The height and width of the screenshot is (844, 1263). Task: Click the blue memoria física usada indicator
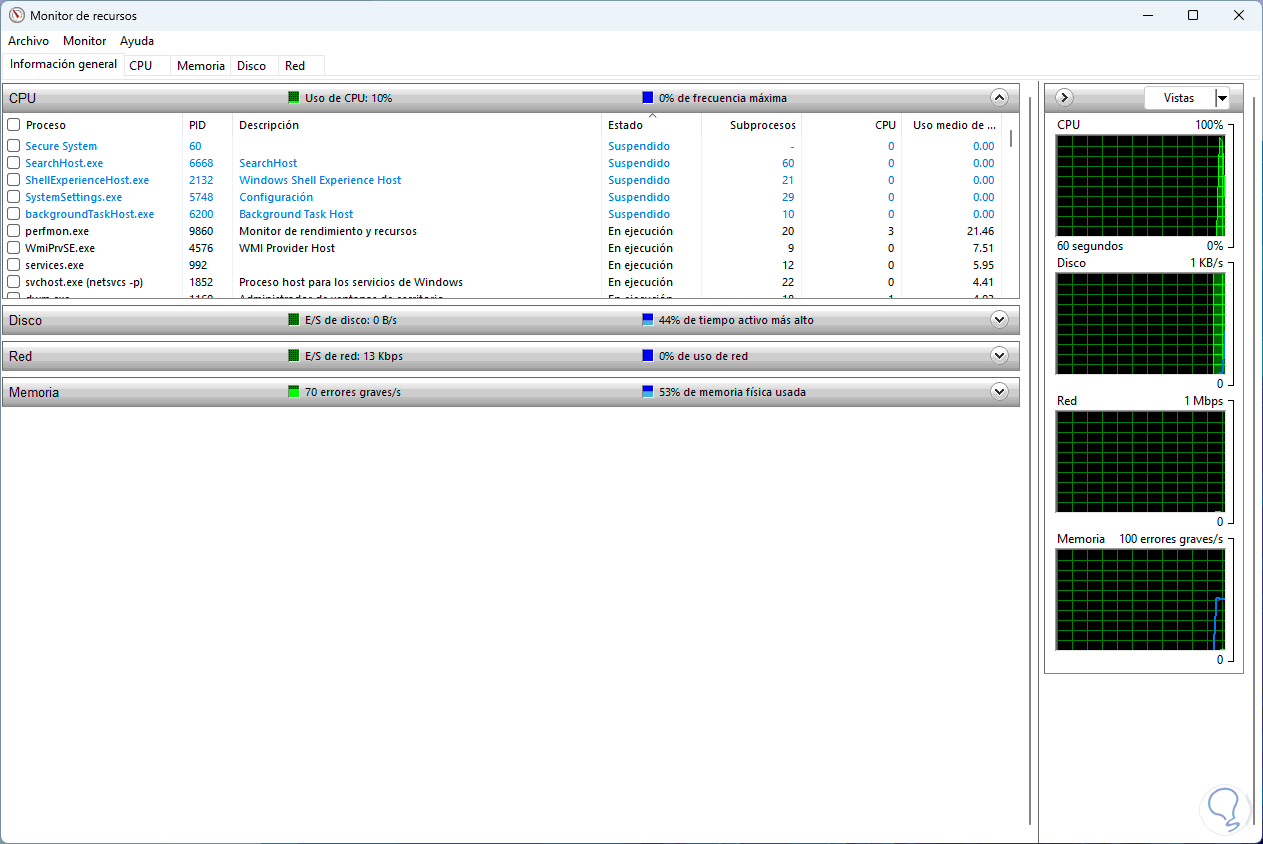click(648, 392)
